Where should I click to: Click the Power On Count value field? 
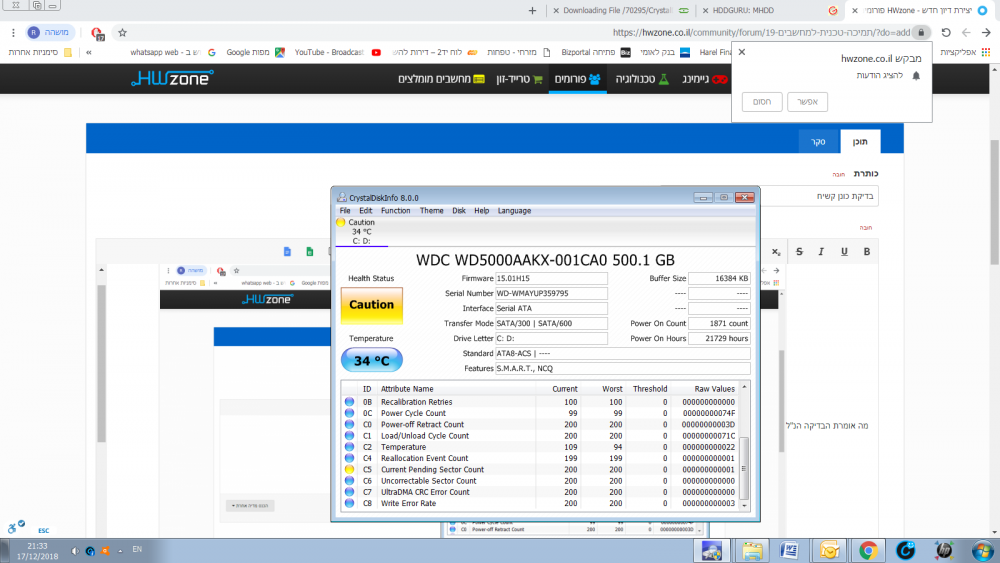click(719, 323)
